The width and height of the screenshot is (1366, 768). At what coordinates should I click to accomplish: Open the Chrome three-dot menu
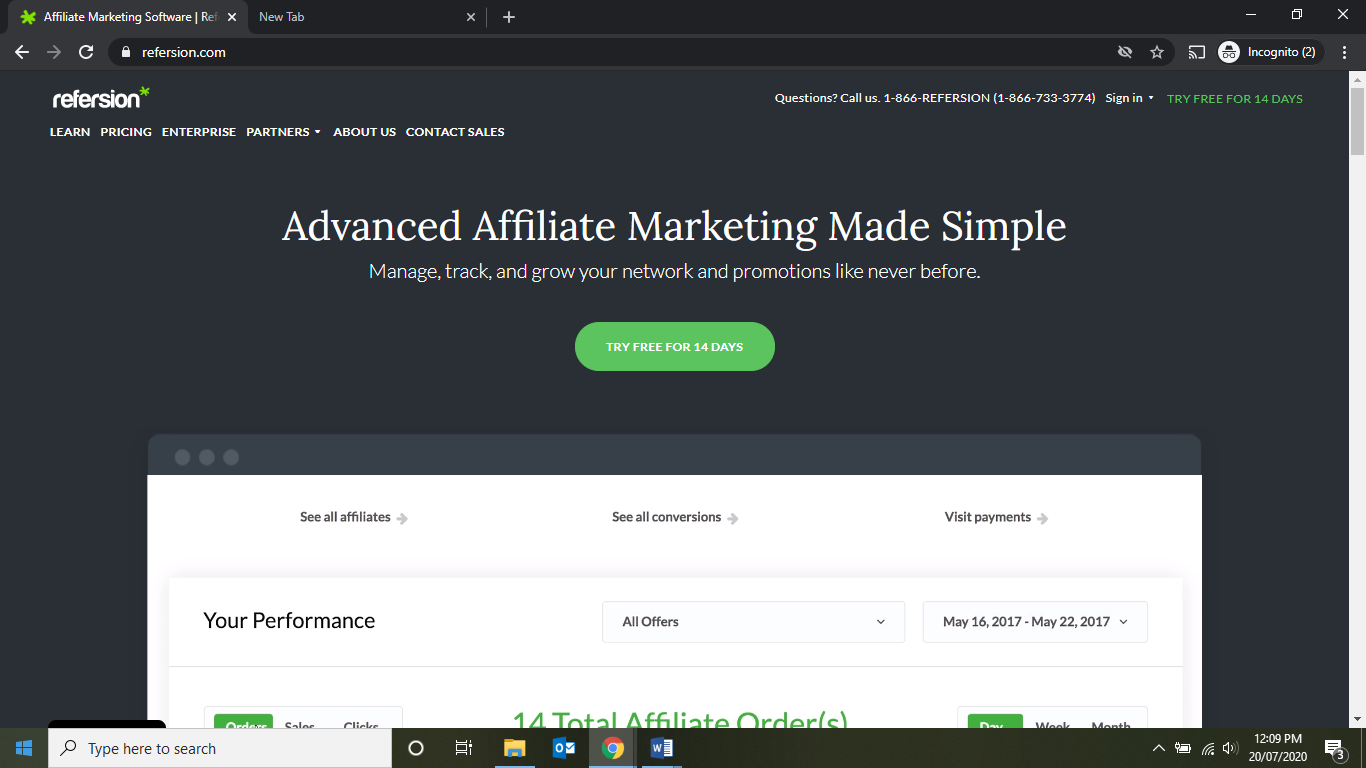click(x=1345, y=52)
